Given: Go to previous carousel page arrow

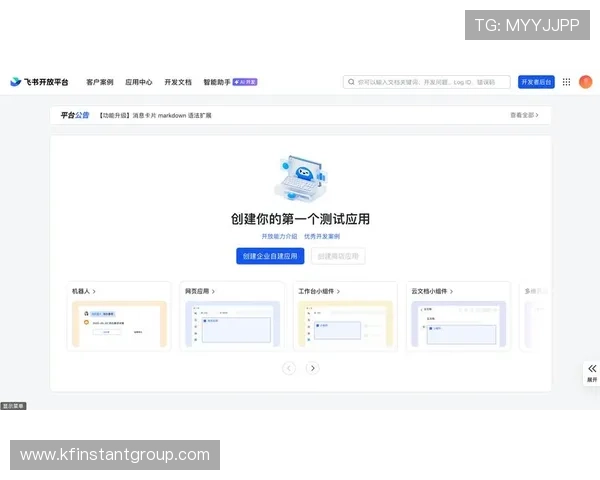Looking at the screenshot, I should click(289, 368).
